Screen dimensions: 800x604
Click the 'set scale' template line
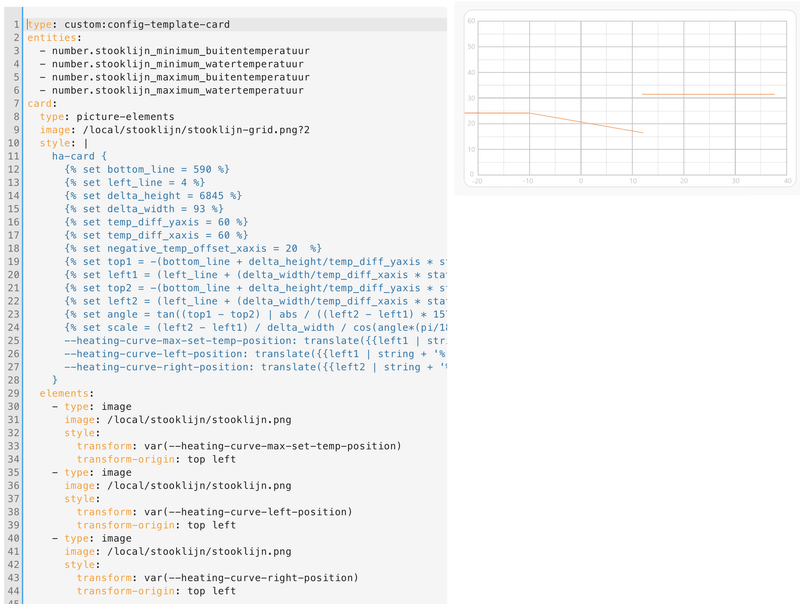[x=256, y=328]
